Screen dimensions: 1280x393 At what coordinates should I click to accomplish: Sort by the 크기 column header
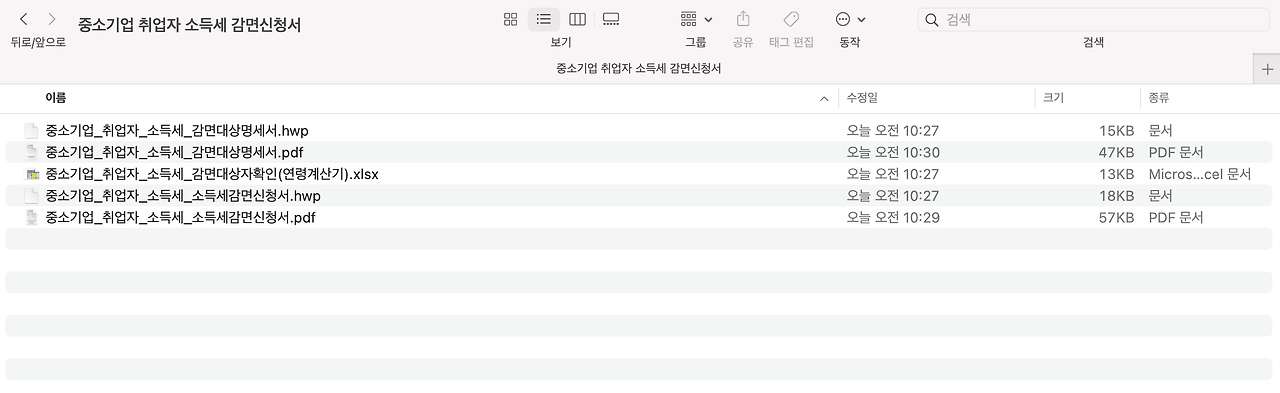(1053, 98)
